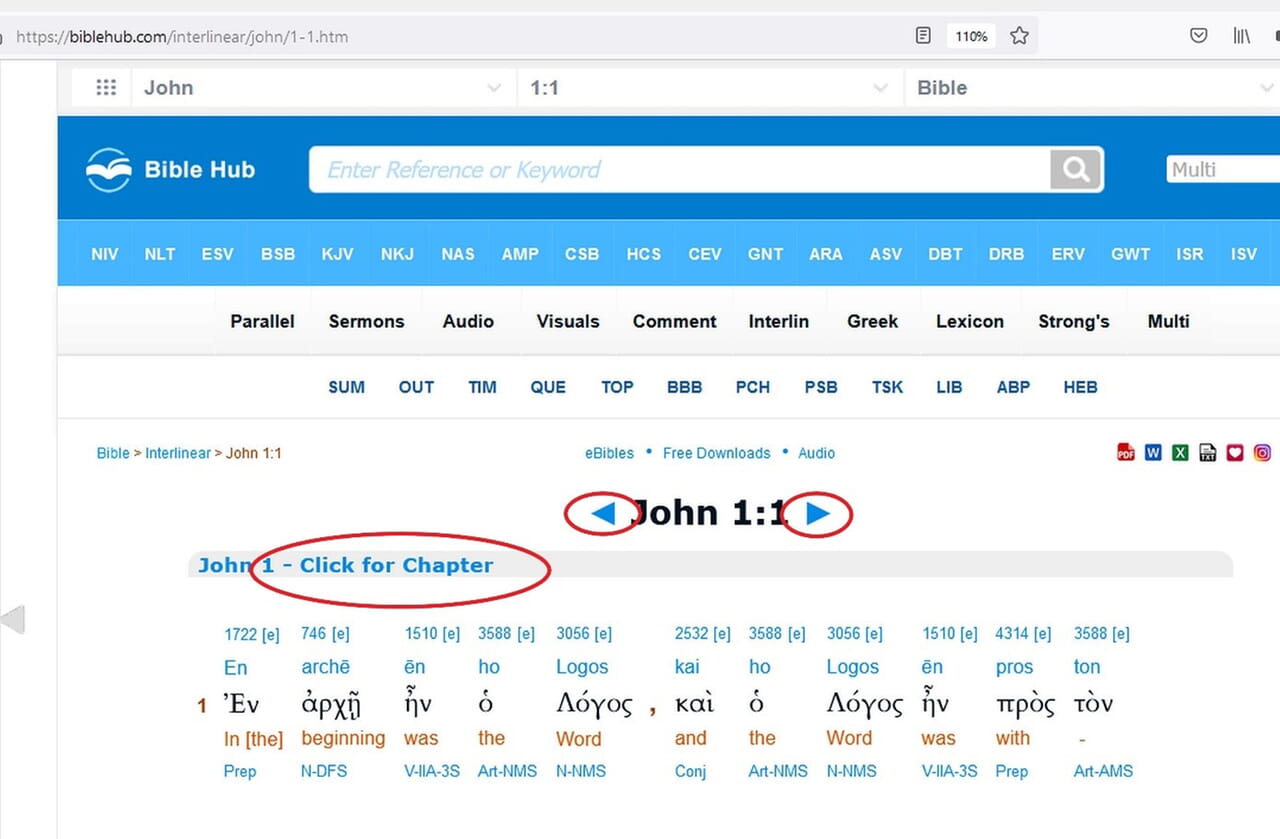Select the NAS translation tab
The image size is (1280, 839).
point(458,254)
